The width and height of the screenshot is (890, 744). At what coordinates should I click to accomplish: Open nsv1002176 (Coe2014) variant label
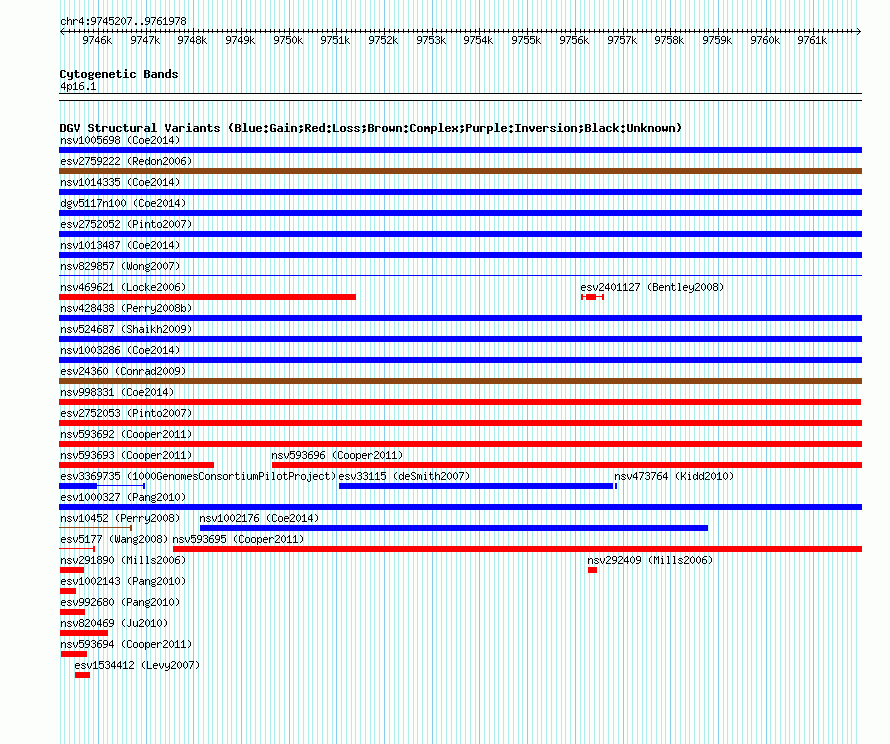(x=259, y=518)
